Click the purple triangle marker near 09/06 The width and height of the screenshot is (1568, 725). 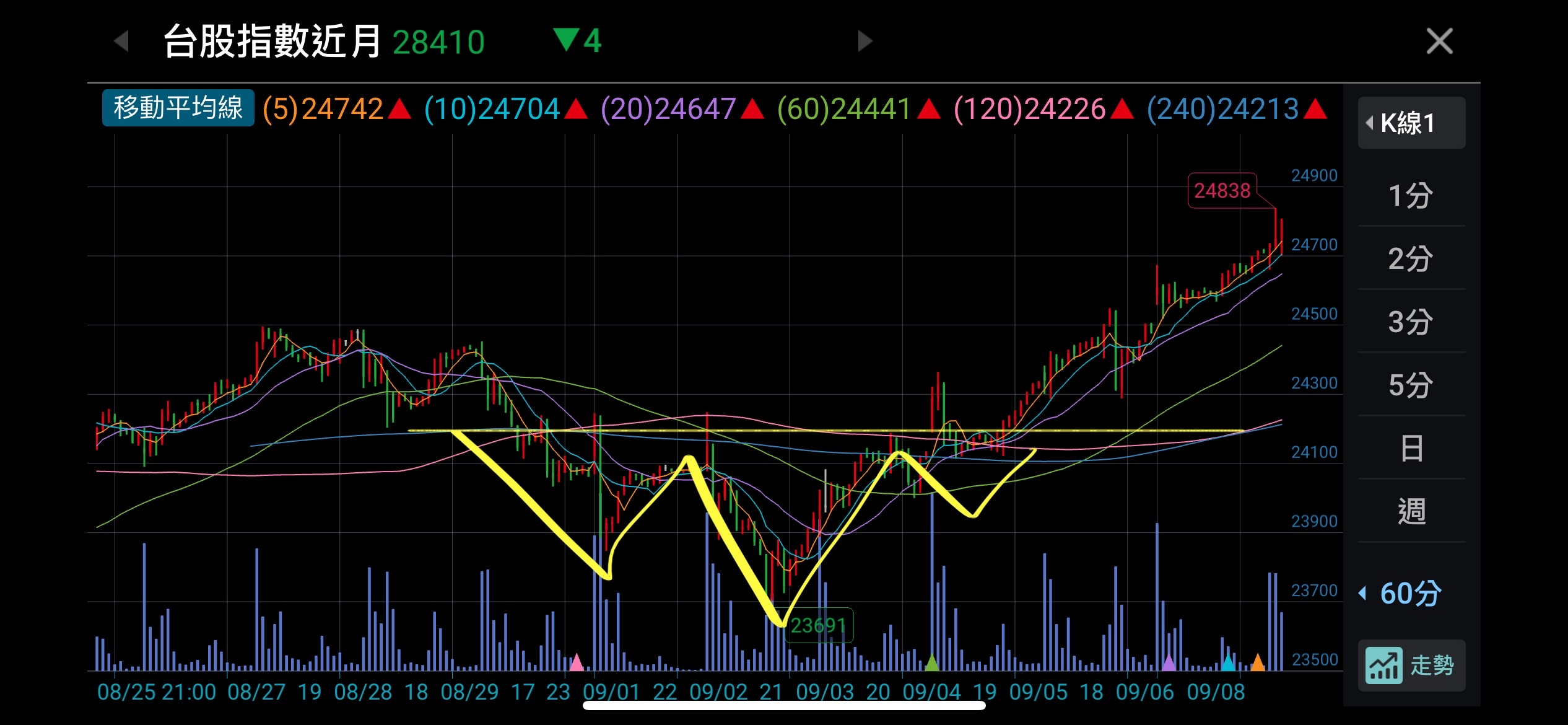point(1169,662)
